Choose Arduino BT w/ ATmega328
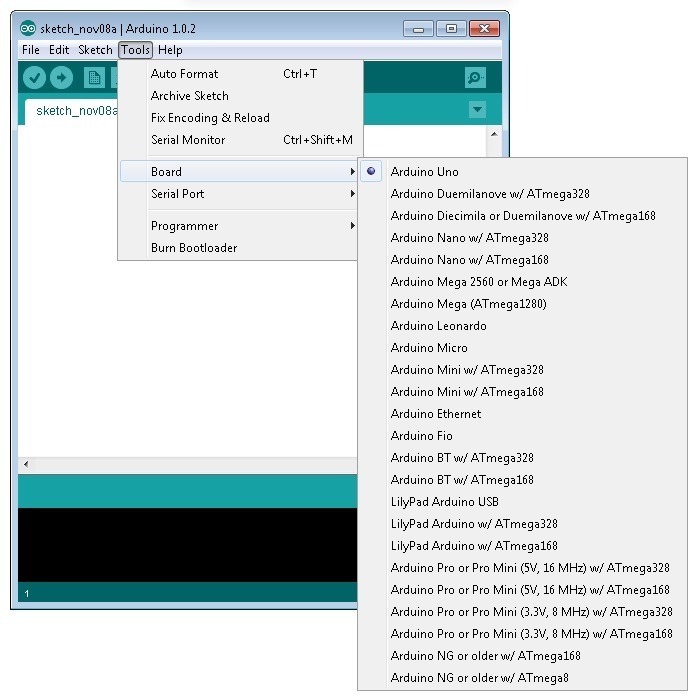The image size is (698, 698). (x=523, y=458)
